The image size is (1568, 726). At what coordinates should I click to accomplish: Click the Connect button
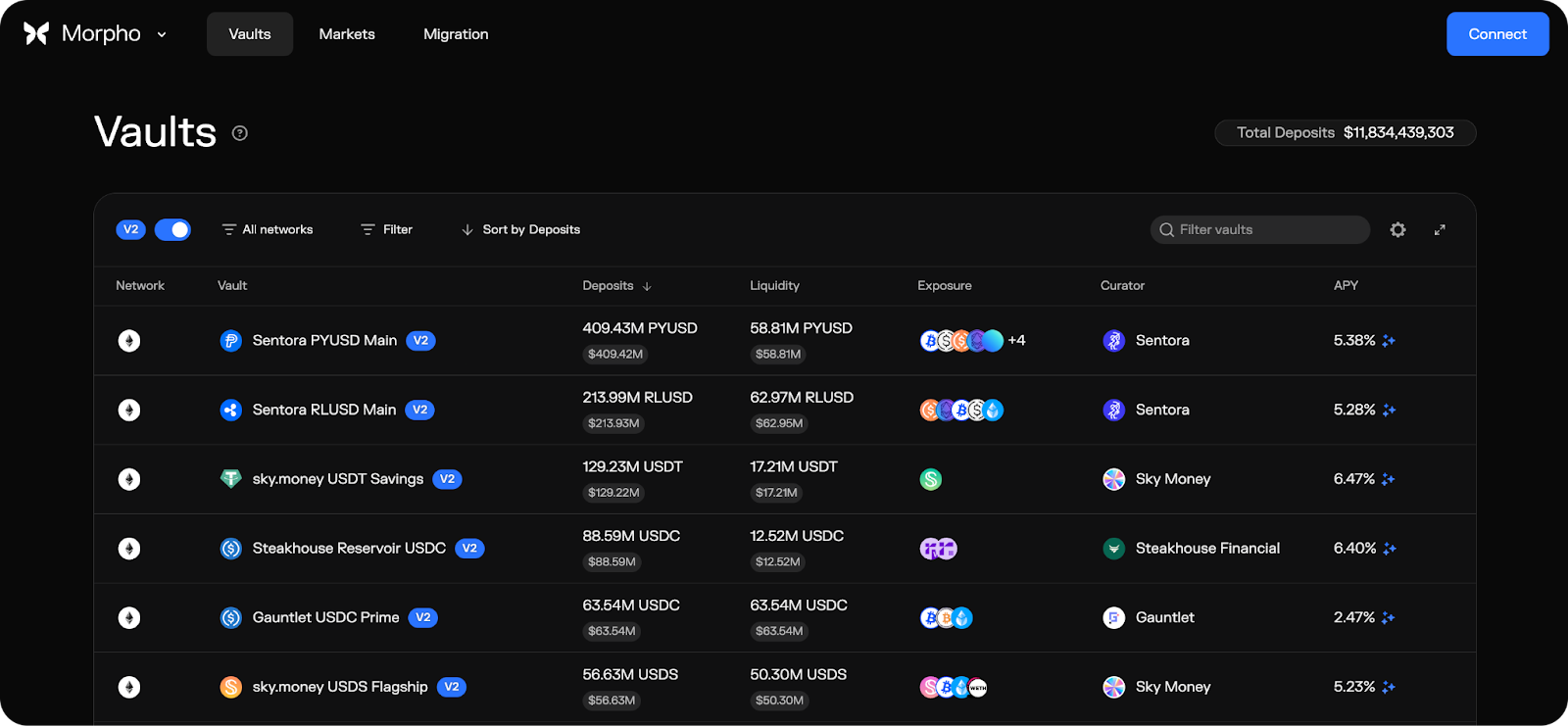[x=1497, y=34]
